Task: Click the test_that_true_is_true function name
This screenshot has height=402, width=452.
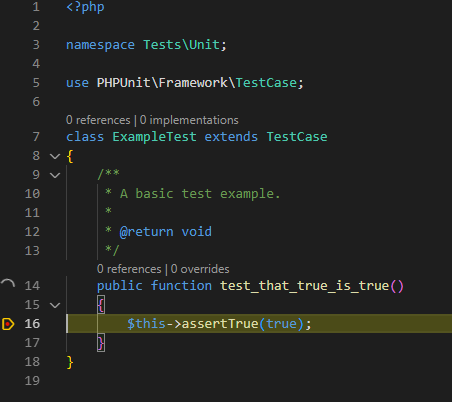Action: pos(305,286)
